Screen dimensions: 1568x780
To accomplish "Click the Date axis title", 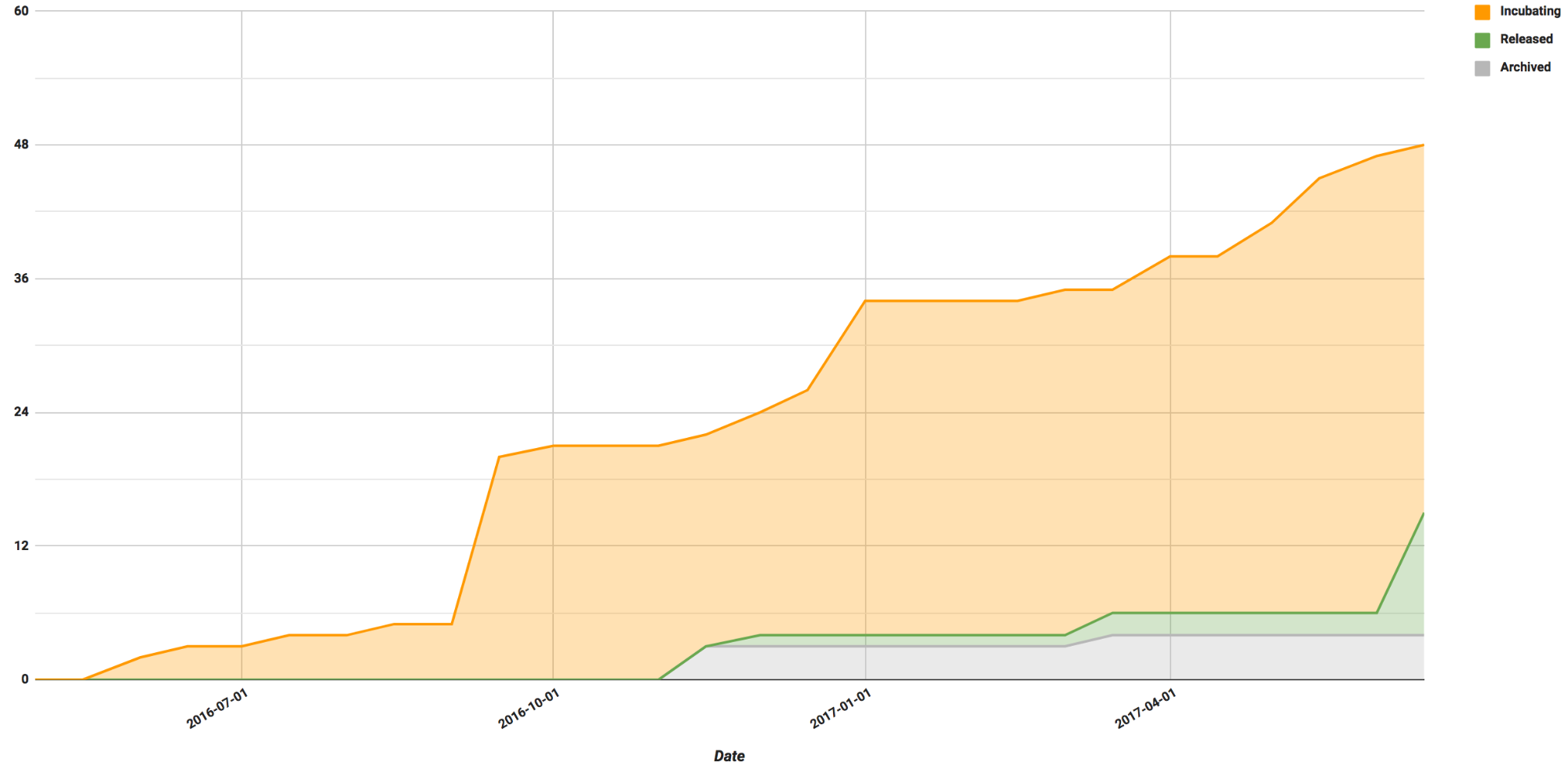I will 729,756.
